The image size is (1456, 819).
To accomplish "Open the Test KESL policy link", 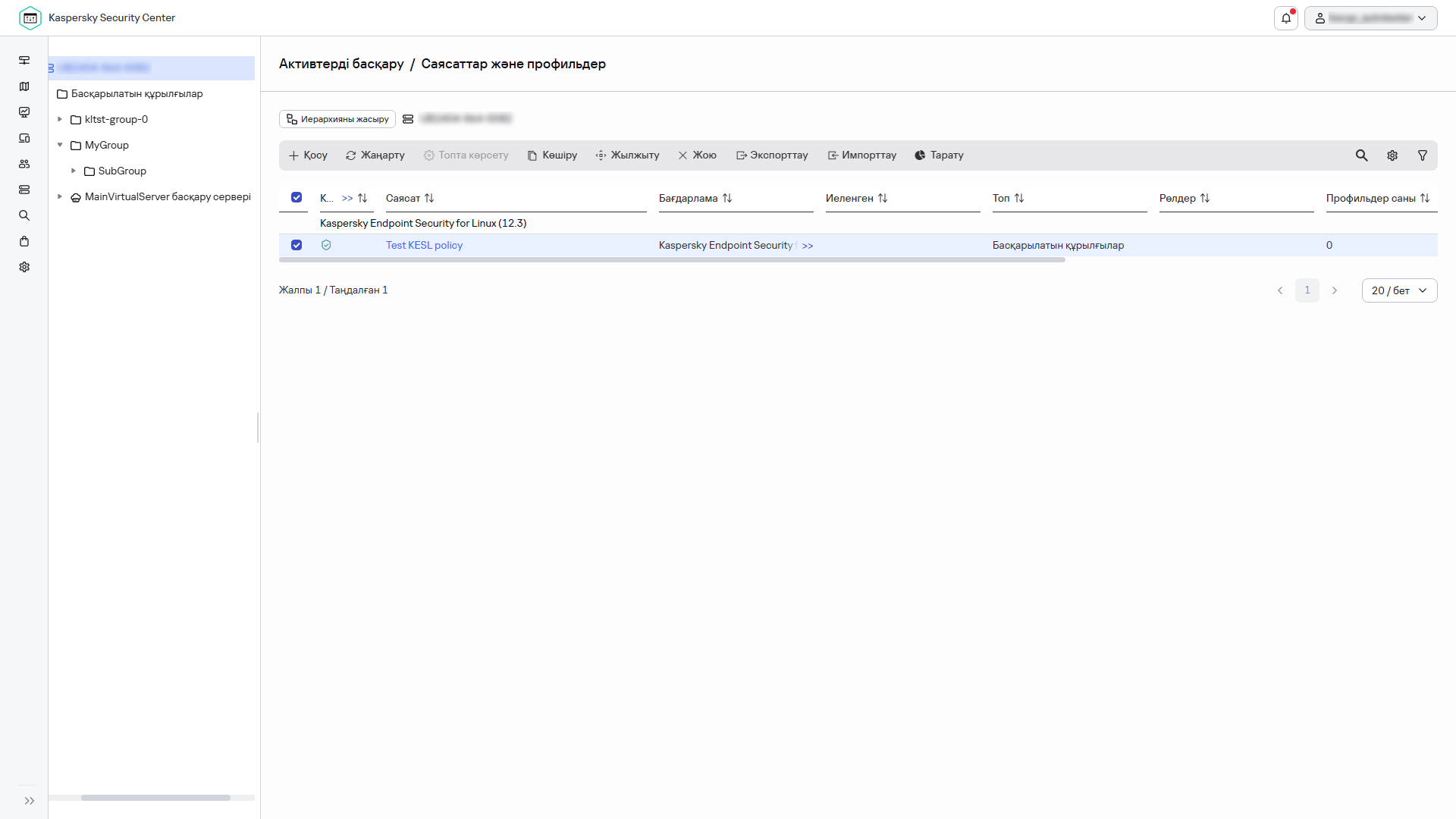I will [x=424, y=246].
